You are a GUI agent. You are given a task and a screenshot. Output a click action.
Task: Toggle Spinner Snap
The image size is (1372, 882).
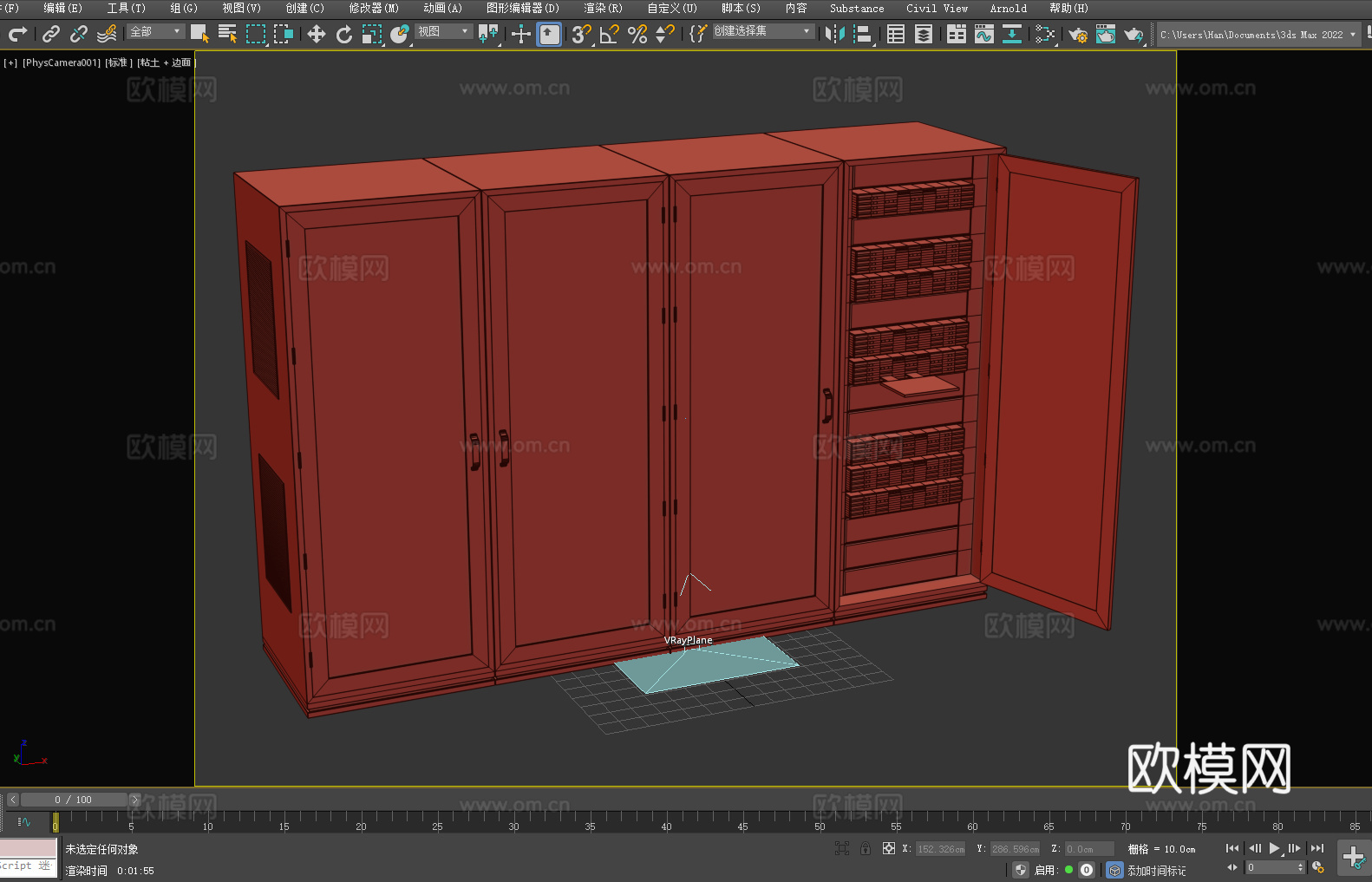coord(665,34)
